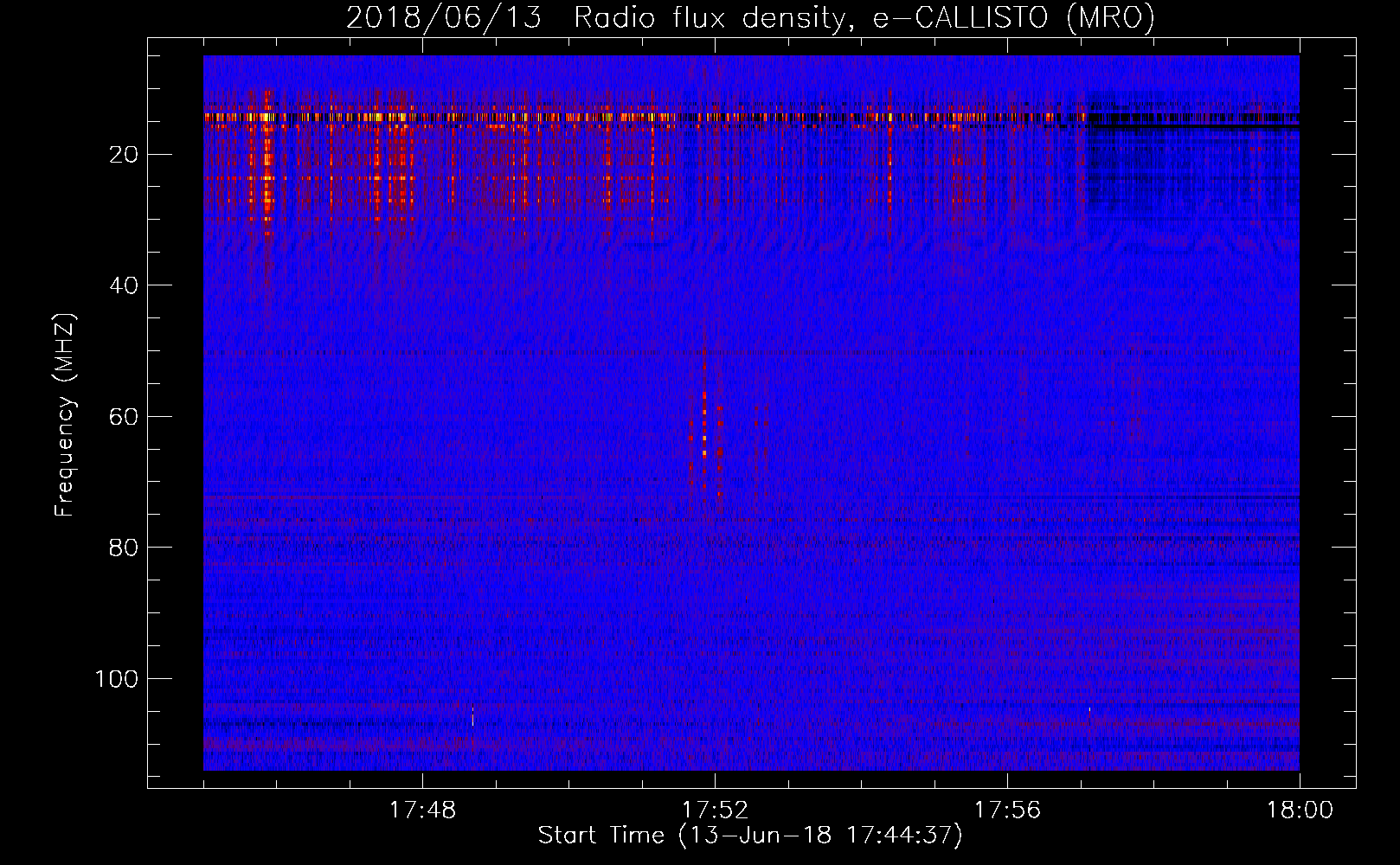The width and height of the screenshot is (1400, 865).
Task: Click the 17:52 time tick label
Action: tap(715, 810)
